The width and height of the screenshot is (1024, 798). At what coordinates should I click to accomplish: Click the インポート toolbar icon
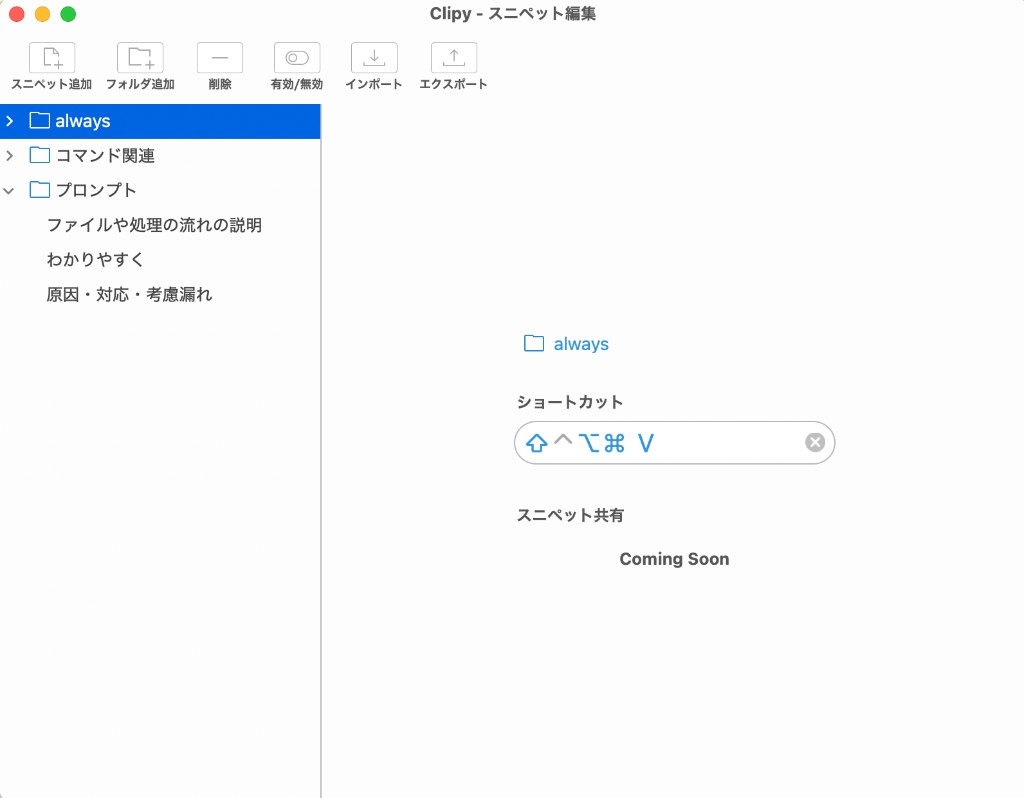click(x=373, y=57)
